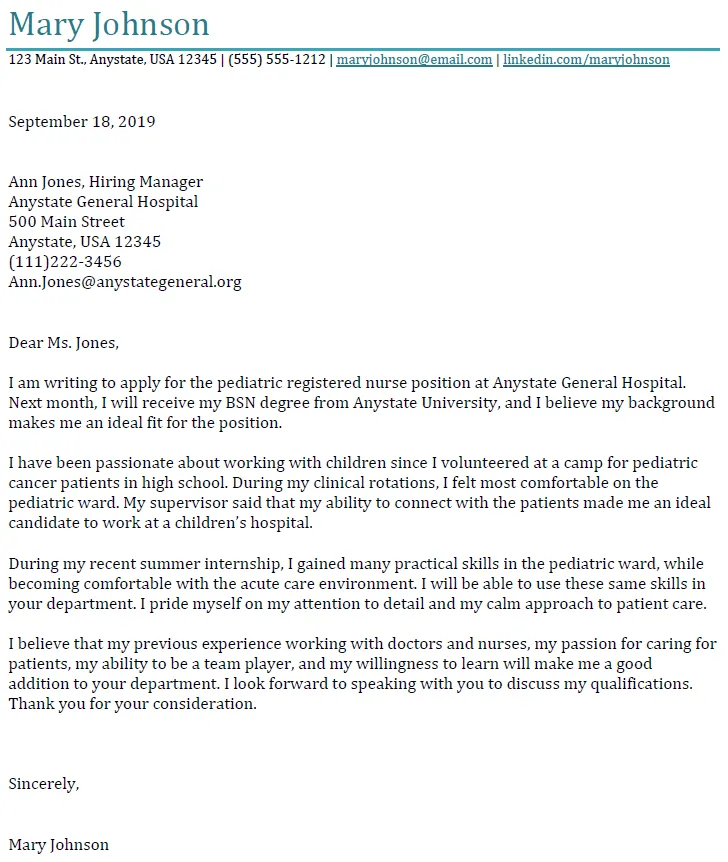Click the "Thank you for your consideration" sentence
This screenshot has width=728, height=862.
pyautogui.click(x=132, y=704)
